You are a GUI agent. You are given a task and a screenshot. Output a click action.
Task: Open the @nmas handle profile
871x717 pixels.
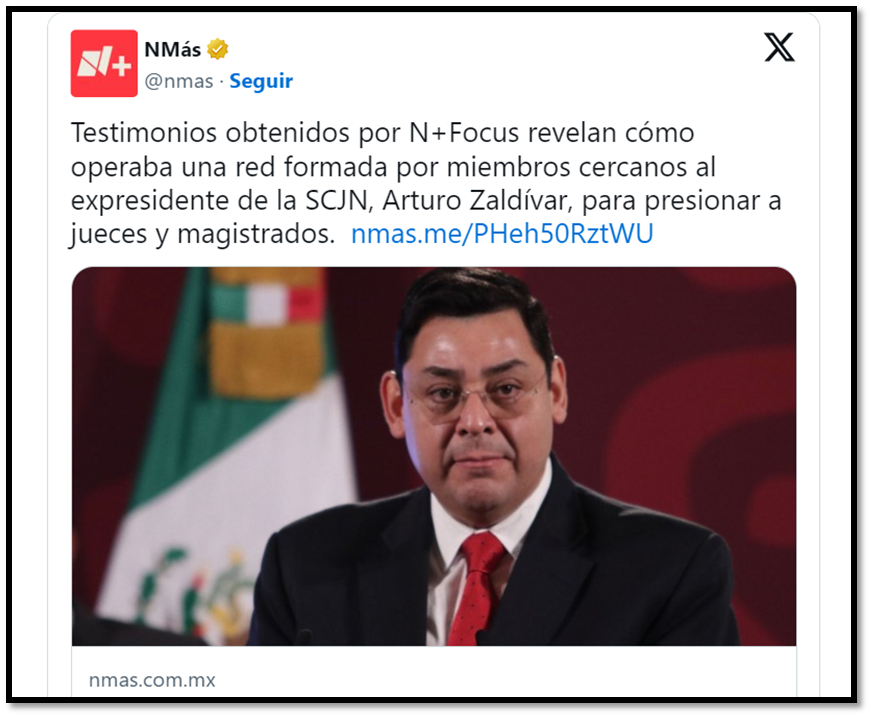(x=179, y=81)
